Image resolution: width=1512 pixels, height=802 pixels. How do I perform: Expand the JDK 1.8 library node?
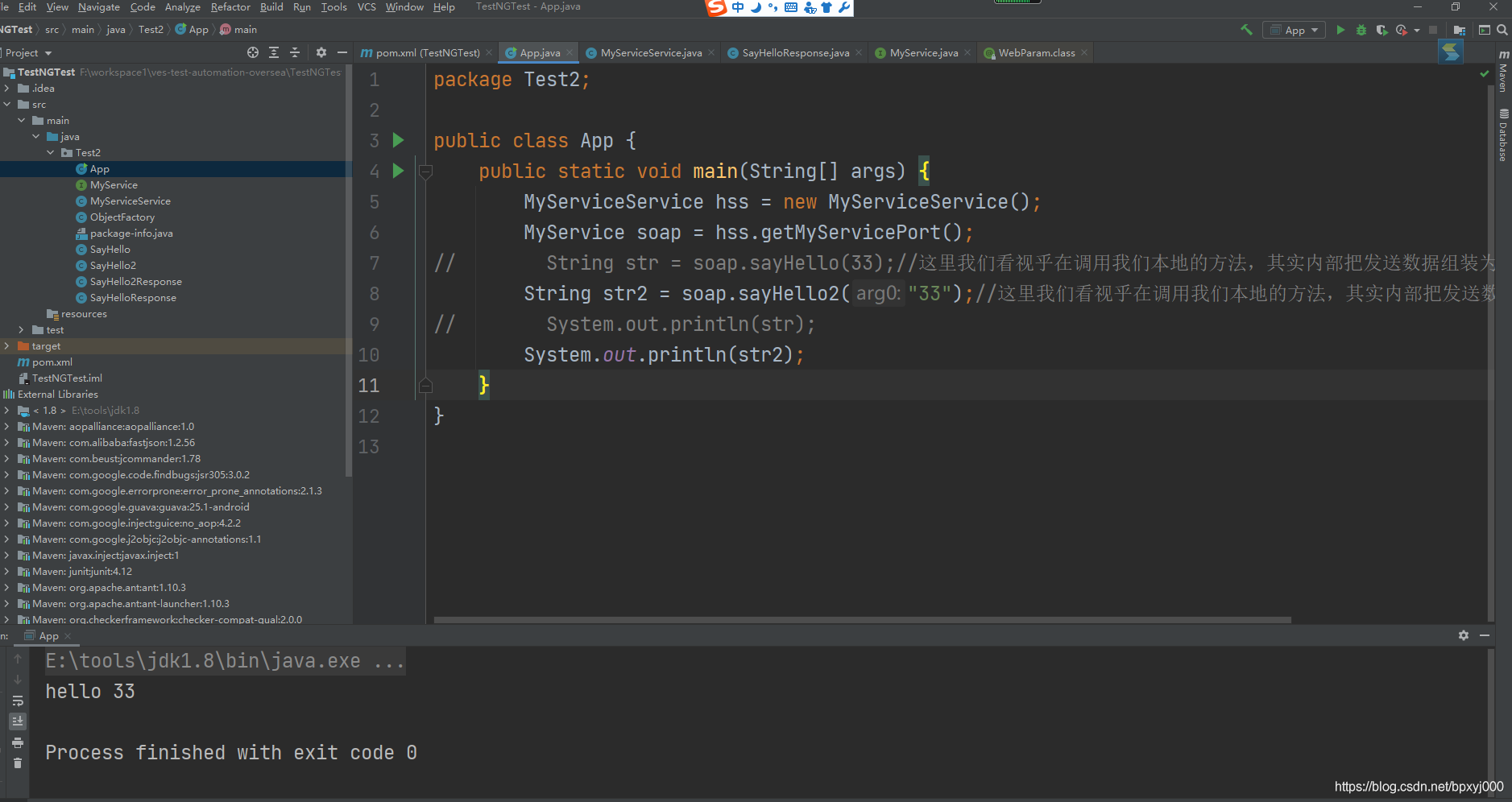[7, 411]
